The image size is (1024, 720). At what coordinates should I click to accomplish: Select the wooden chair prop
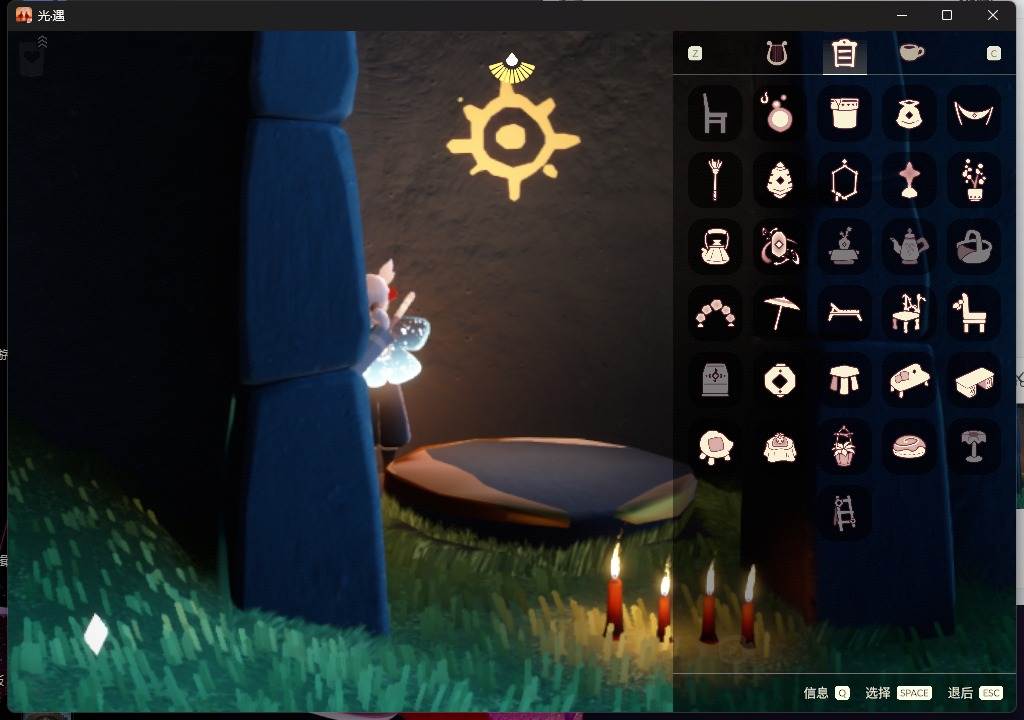click(x=714, y=114)
